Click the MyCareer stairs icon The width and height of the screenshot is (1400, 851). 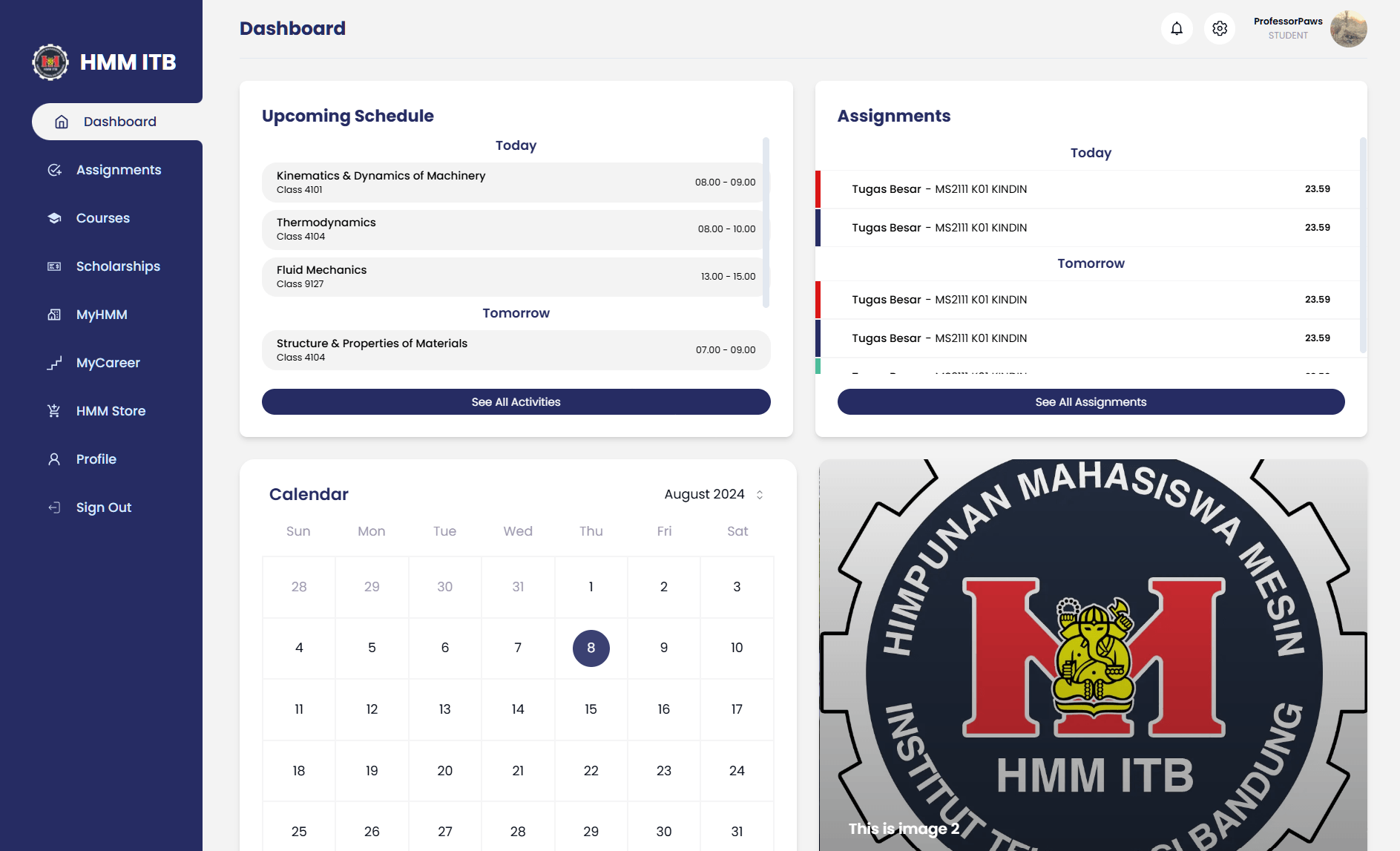tap(54, 363)
